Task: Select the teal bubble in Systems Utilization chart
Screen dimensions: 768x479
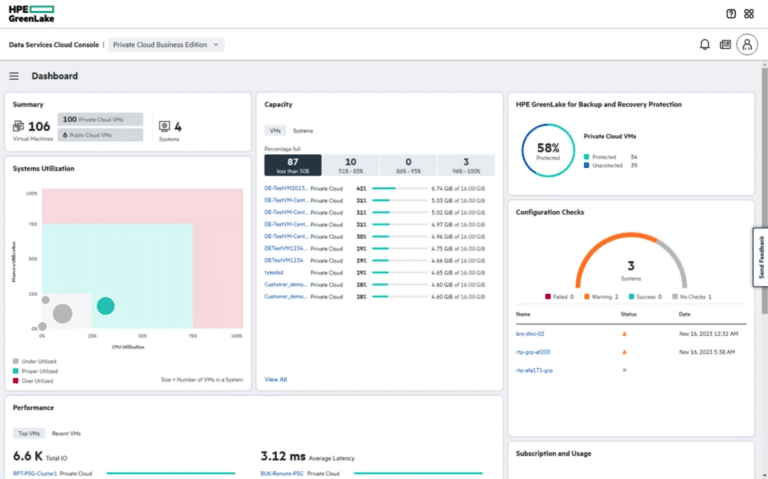Action: point(106,306)
